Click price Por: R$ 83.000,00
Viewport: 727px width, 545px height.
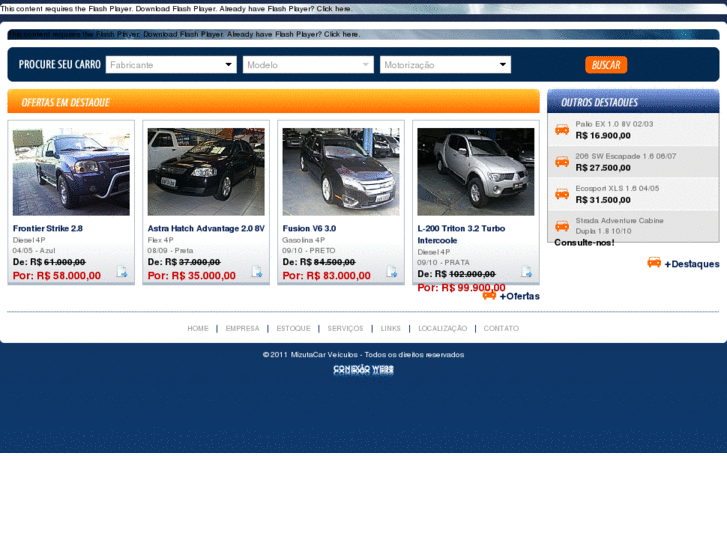coord(326,276)
